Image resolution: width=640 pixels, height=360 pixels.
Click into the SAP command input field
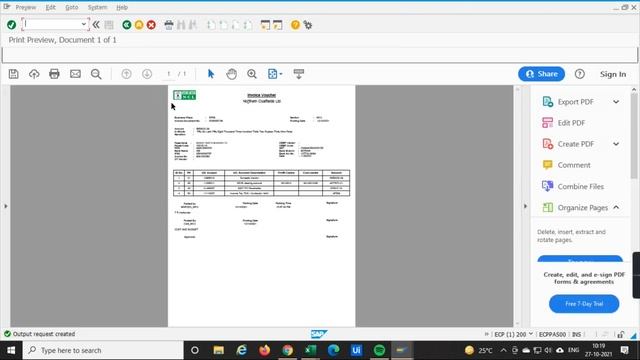tap(52, 24)
